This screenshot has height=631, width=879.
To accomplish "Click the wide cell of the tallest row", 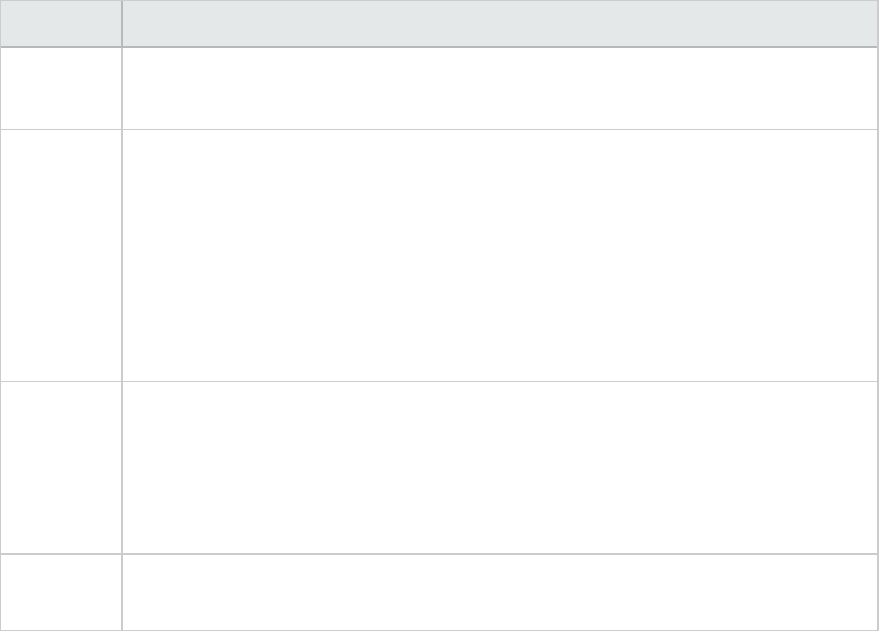I will pos(493,255).
